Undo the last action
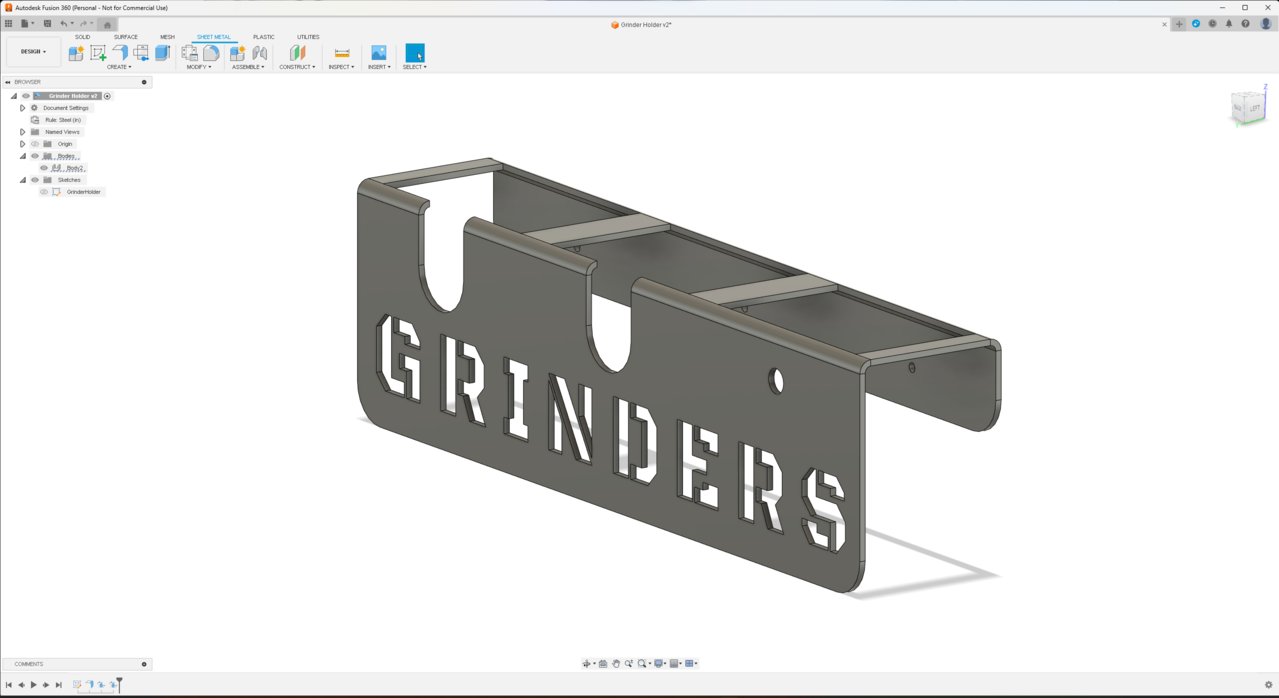The image size is (1279, 698). 64,23
